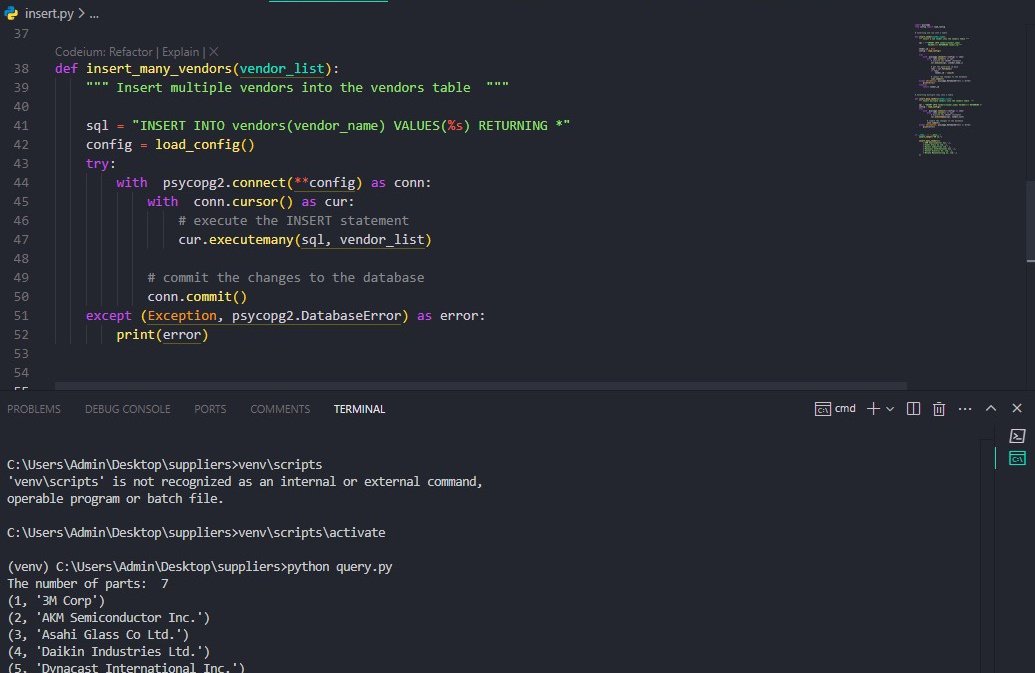
Task: Click on load_config() call
Action: pos(205,144)
